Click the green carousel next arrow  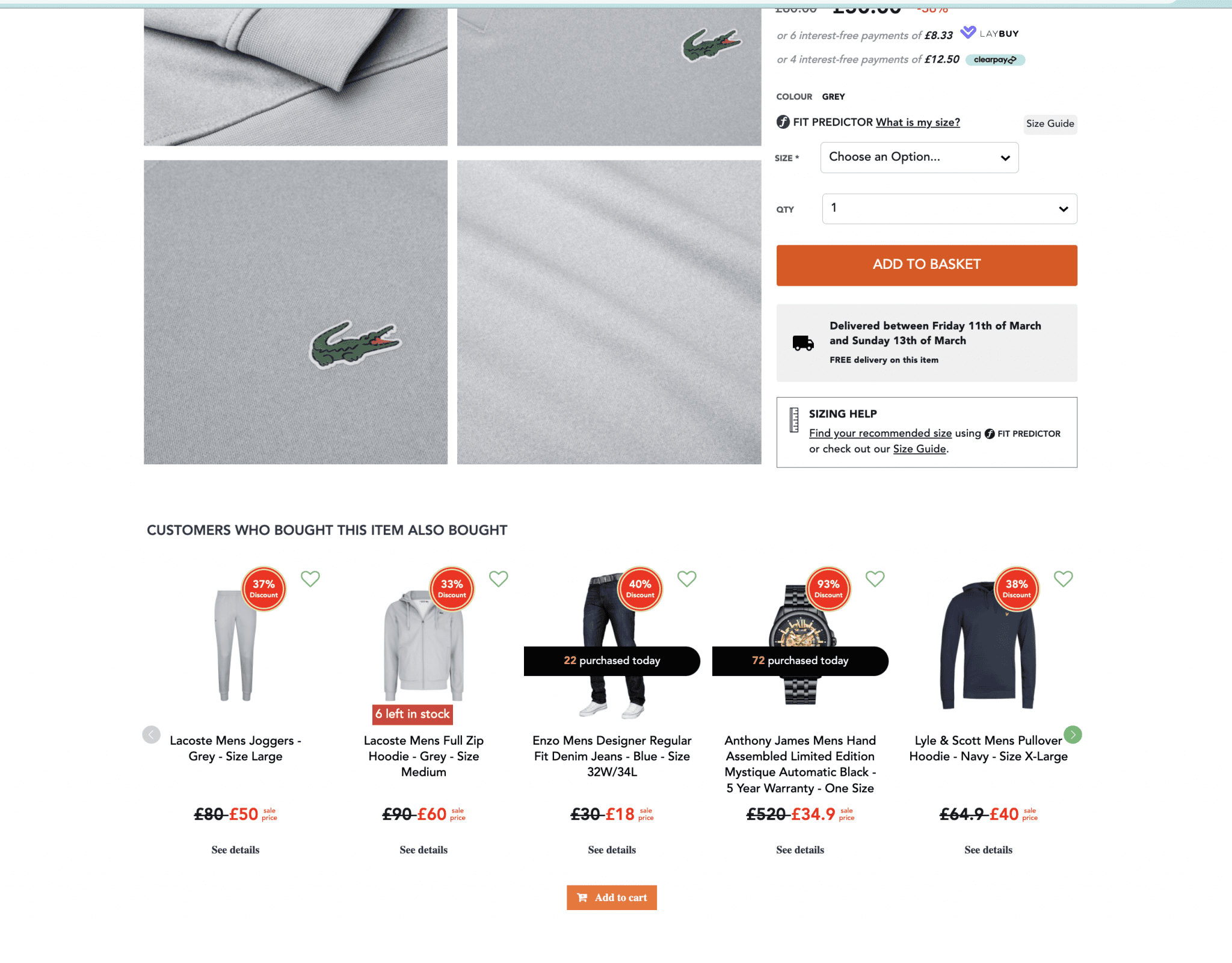click(1073, 734)
